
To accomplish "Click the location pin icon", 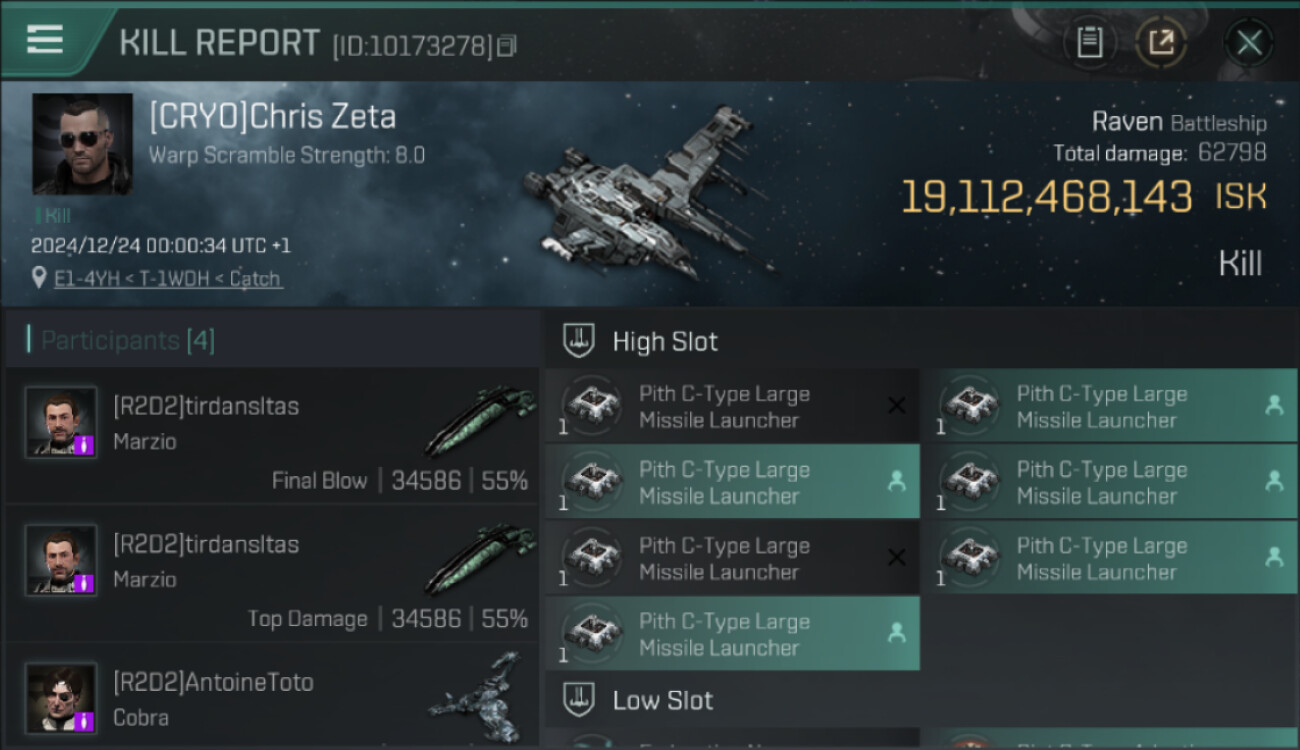I will (40, 279).
